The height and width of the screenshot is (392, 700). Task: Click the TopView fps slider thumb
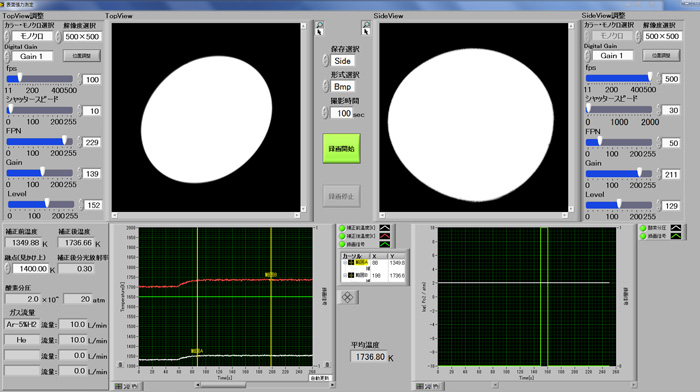[x=20, y=78]
